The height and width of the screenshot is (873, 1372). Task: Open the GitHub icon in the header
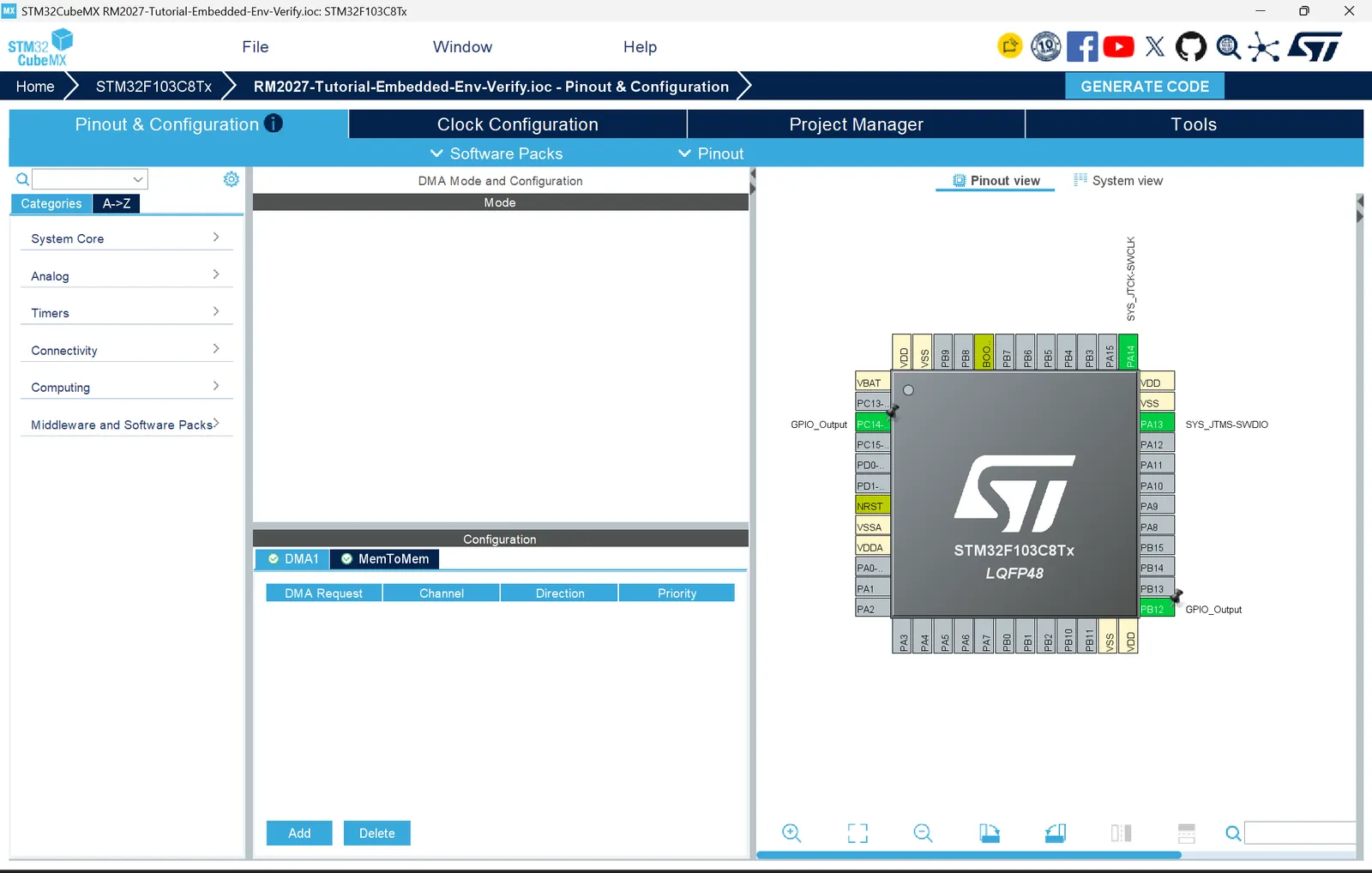coord(1191,46)
